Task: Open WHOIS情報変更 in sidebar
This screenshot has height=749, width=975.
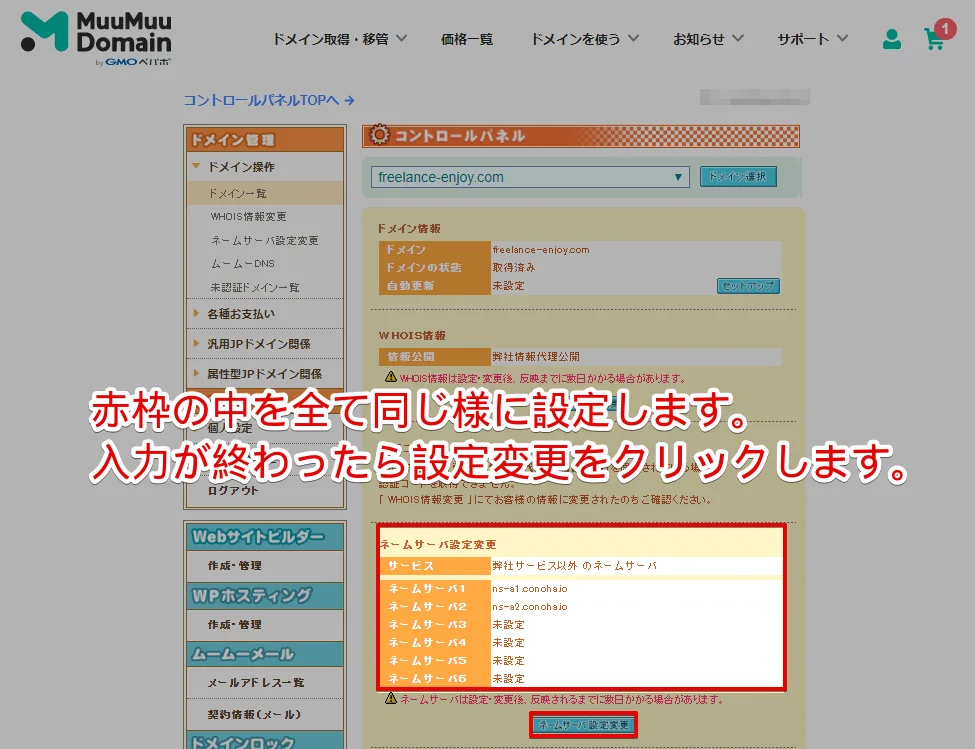Action: pyautogui.click(x=248, y=216)
